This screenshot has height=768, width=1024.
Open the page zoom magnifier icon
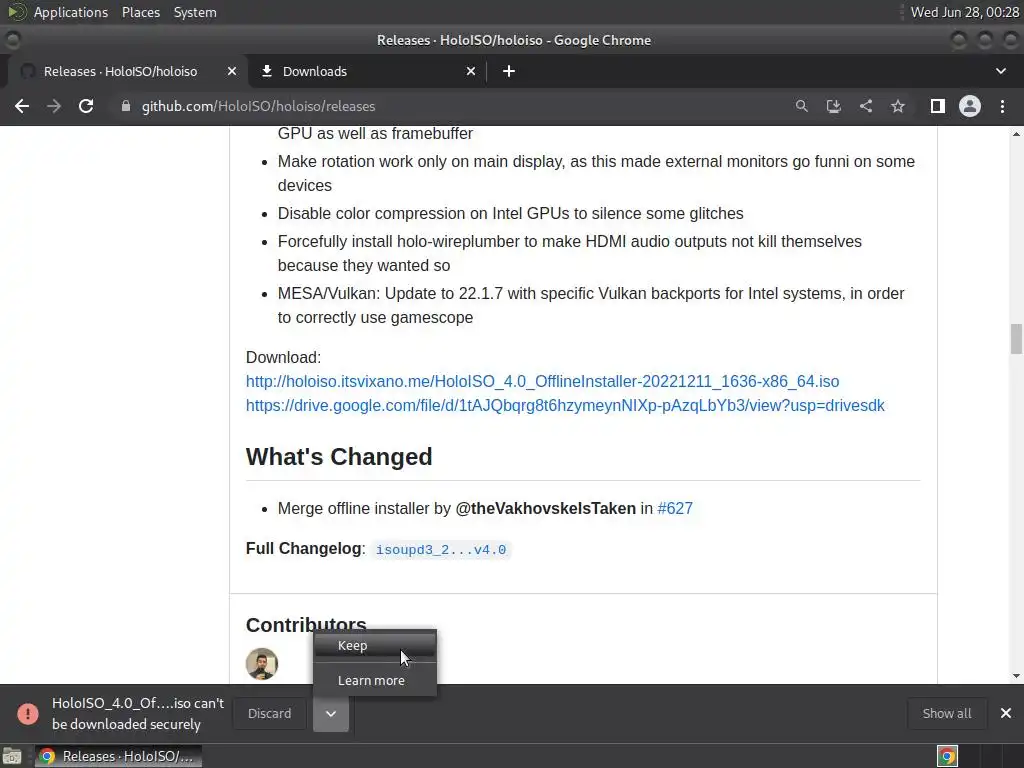(x=801, y=106)
